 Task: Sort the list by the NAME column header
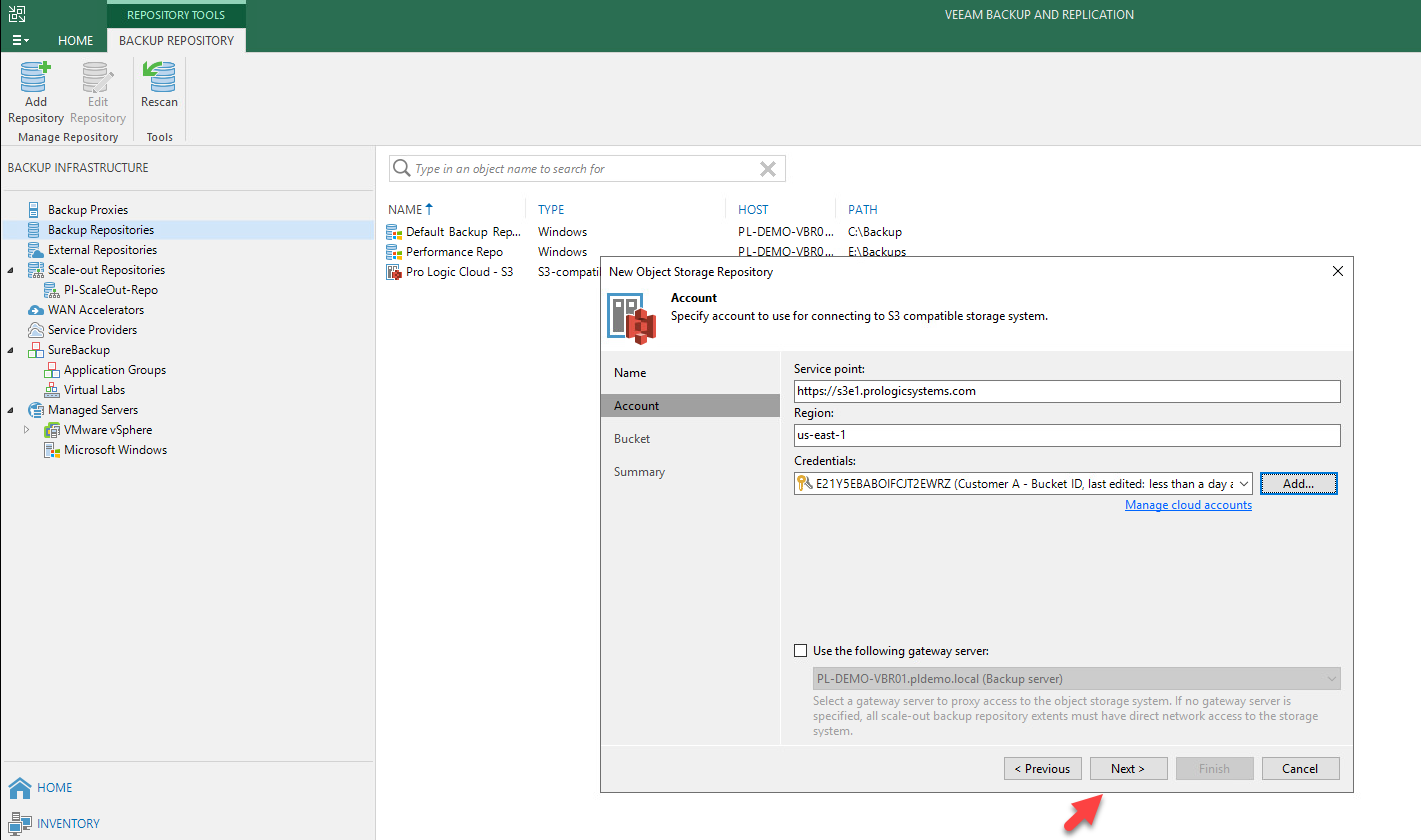[405, 210]
